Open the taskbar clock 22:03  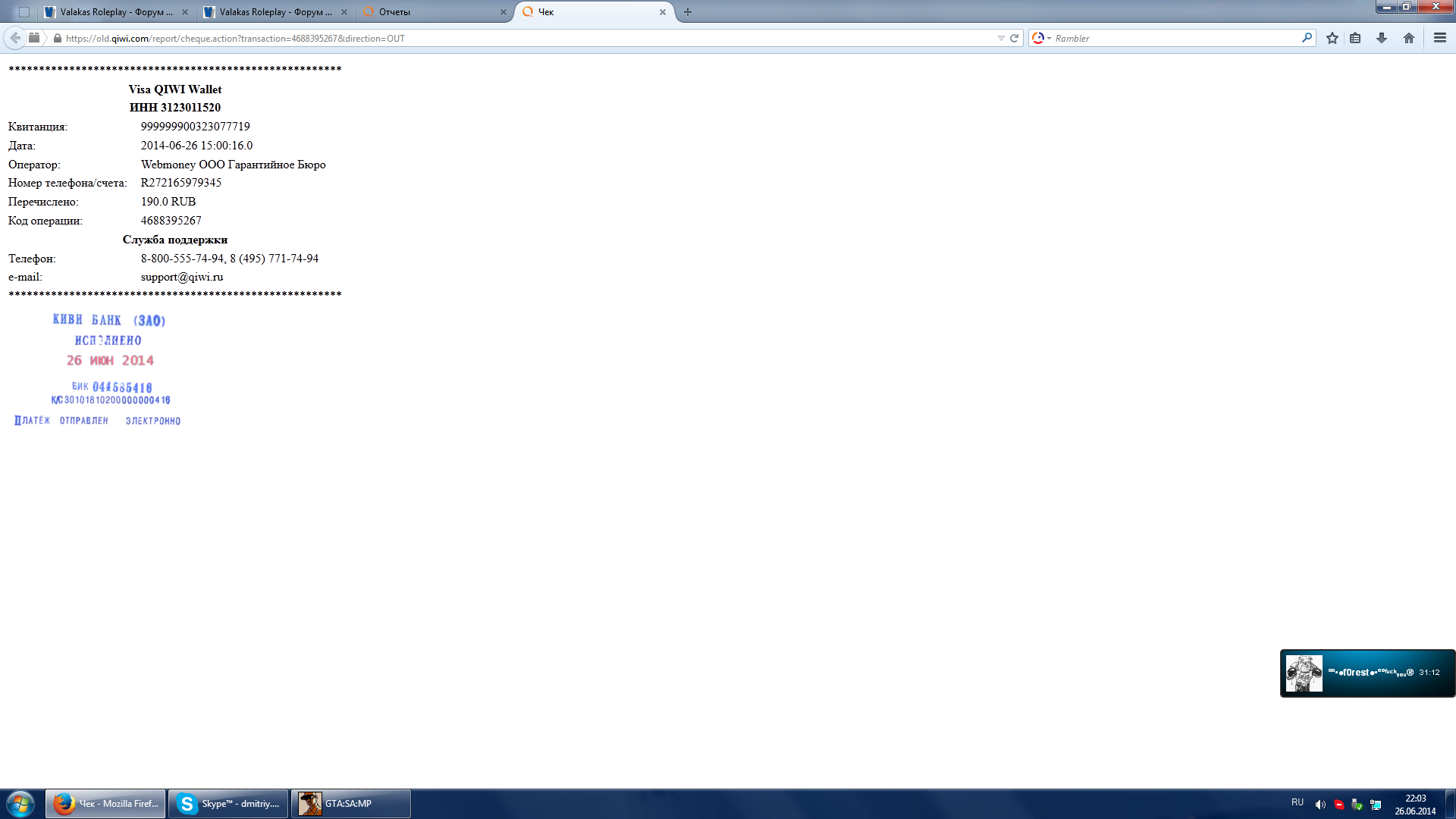(x=1415, y=805)
